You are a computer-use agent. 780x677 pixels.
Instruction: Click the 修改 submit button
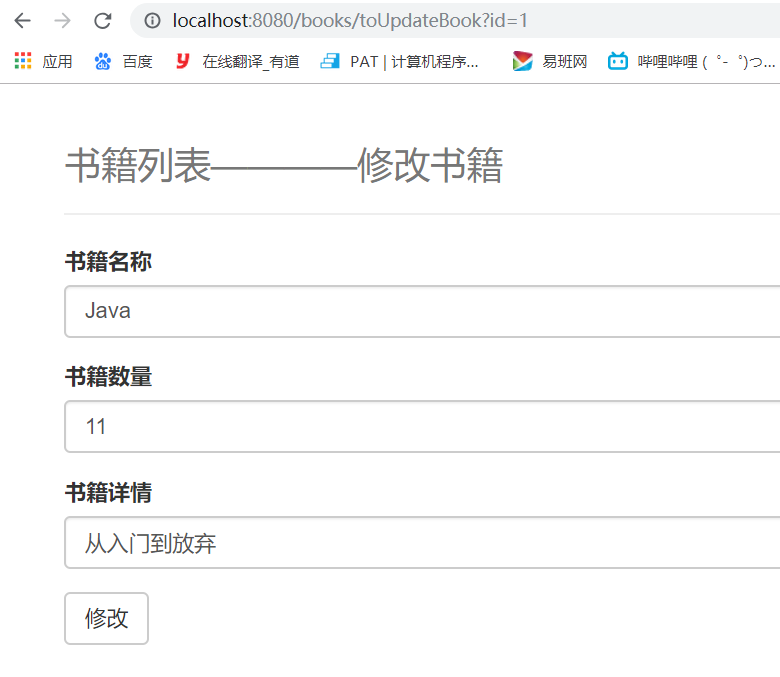tap(106, 618)
